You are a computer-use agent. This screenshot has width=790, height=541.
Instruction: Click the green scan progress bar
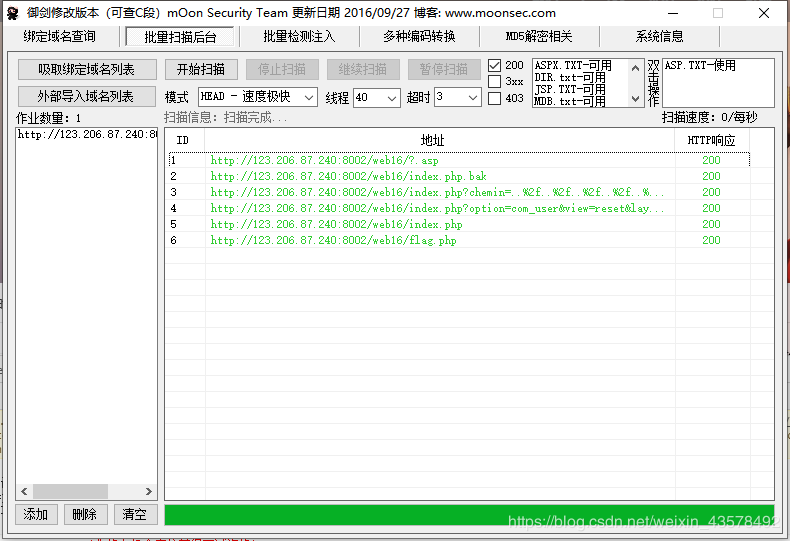pyautogui.click(x=469, y=515)
